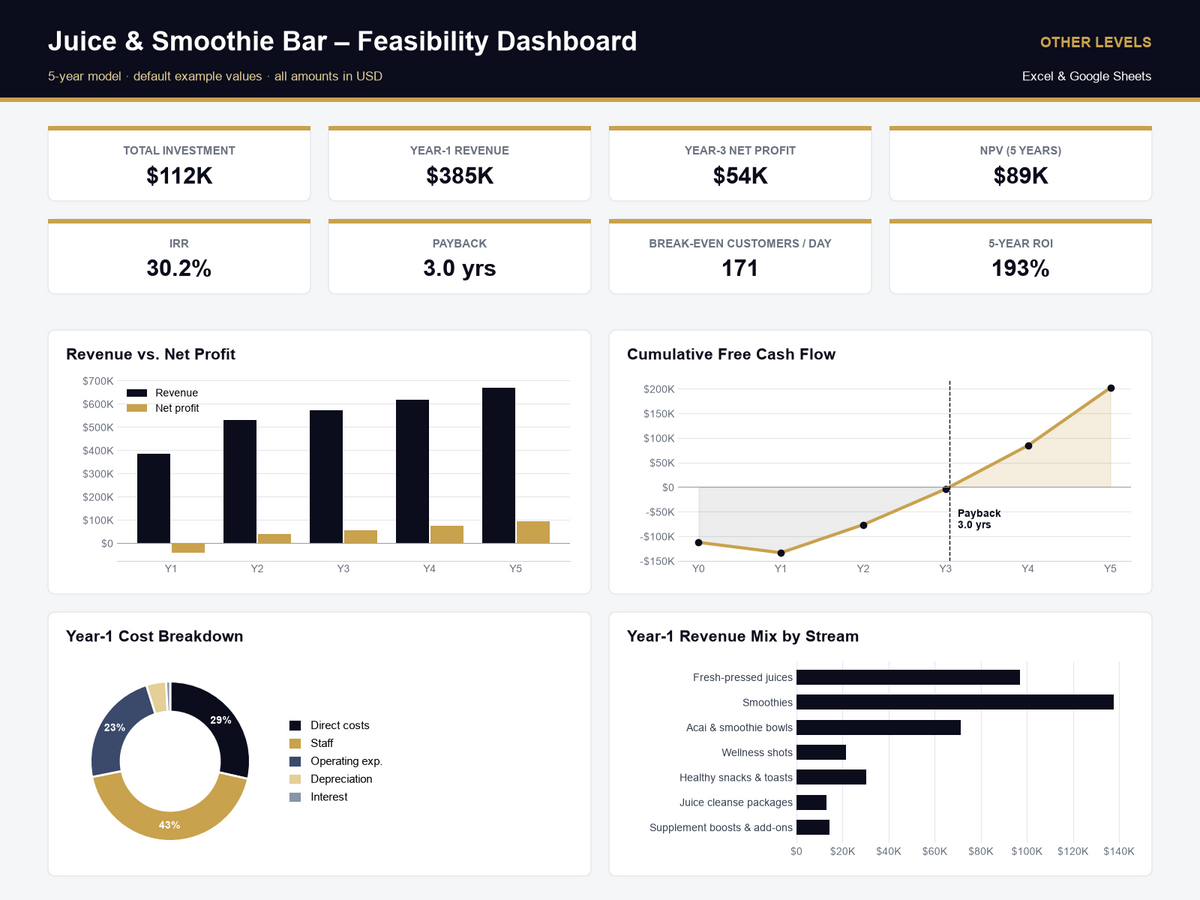Click the Wellness shots bar
The height and width of the screenshot is (900, 1200).
pyautogui.click(x=821, y=752)
